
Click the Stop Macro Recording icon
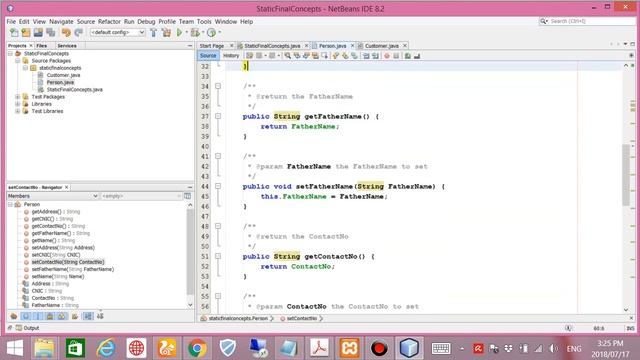point(396,56)
